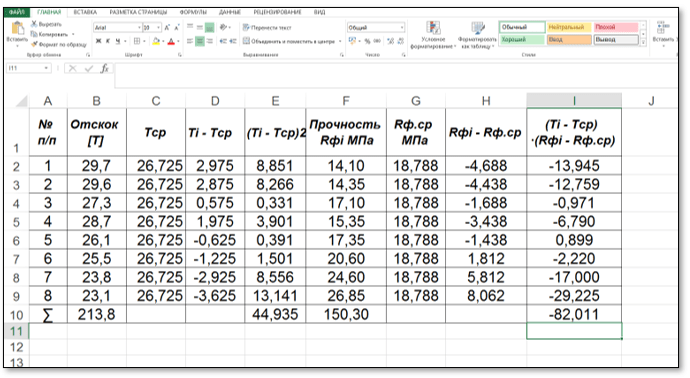690x378 pixels.
Task: Apply the Ввод cell style
Action: [x=569, y=40]
